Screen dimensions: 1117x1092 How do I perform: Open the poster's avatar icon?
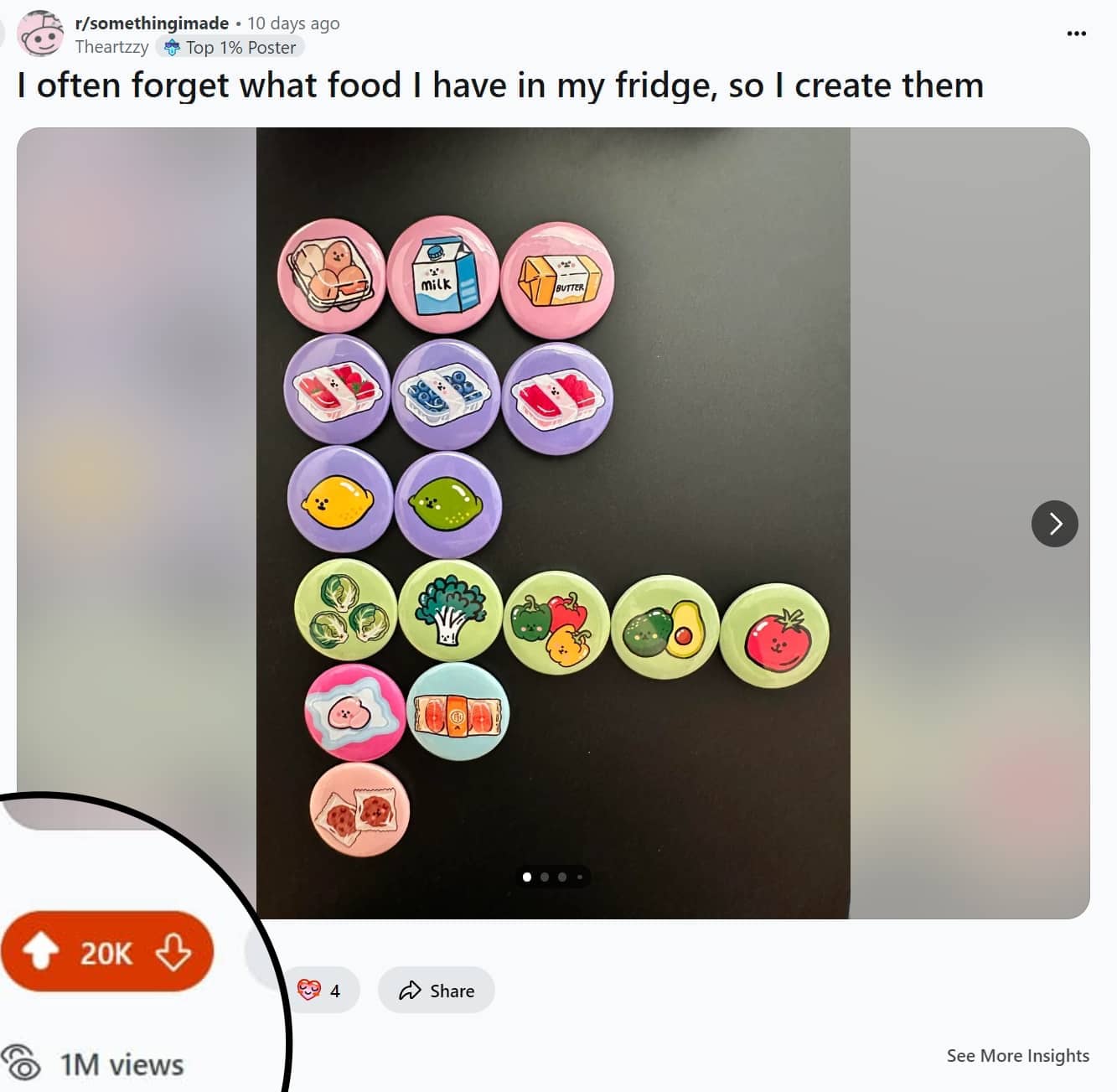click(x=40, y=35)
